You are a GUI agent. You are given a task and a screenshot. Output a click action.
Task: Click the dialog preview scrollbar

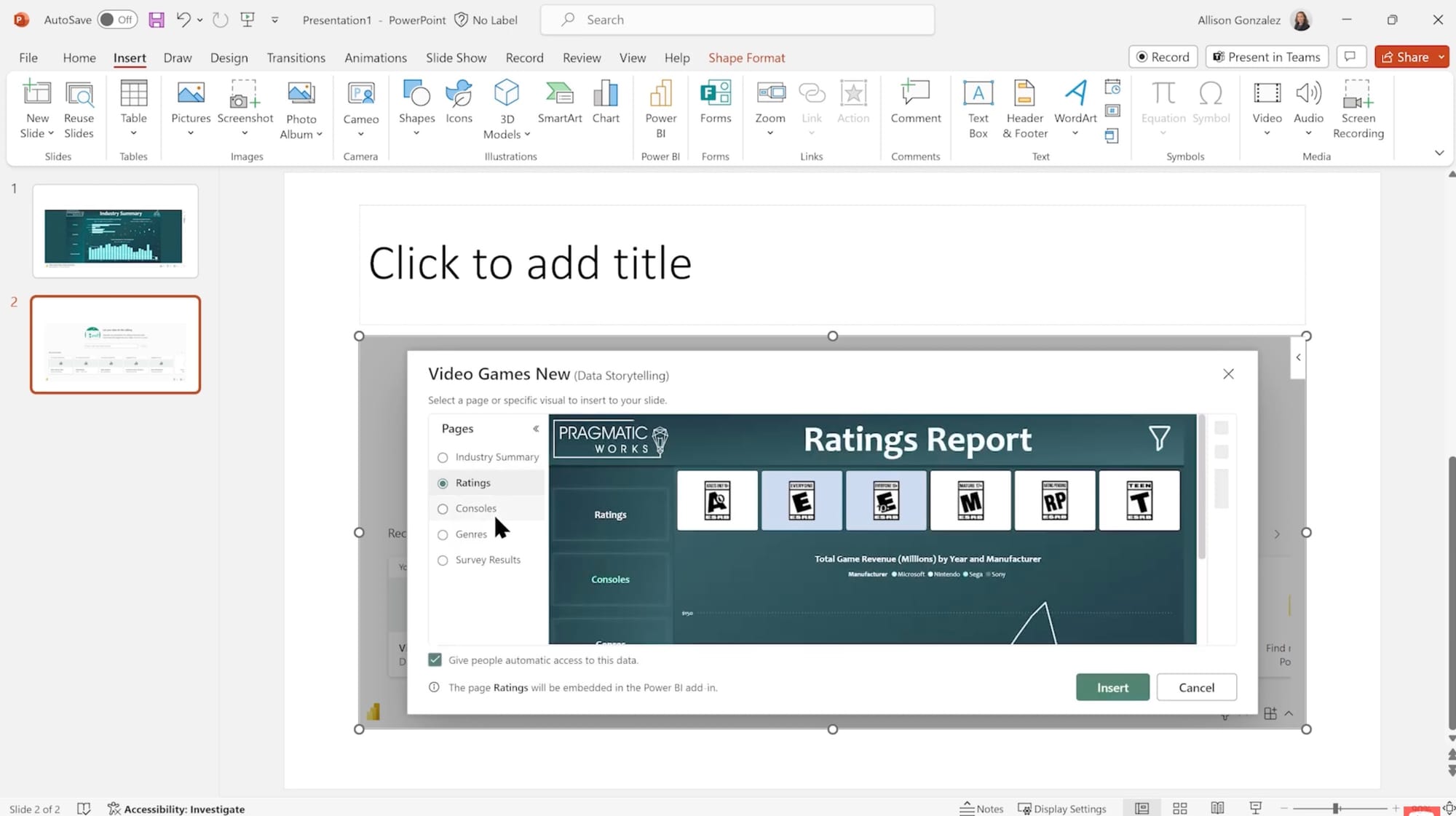coord(1201,486)
